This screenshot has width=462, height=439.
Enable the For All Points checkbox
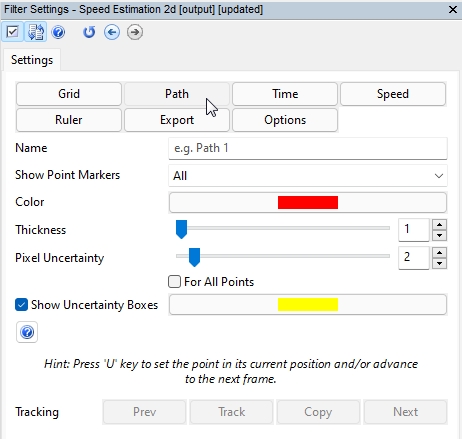175,282
